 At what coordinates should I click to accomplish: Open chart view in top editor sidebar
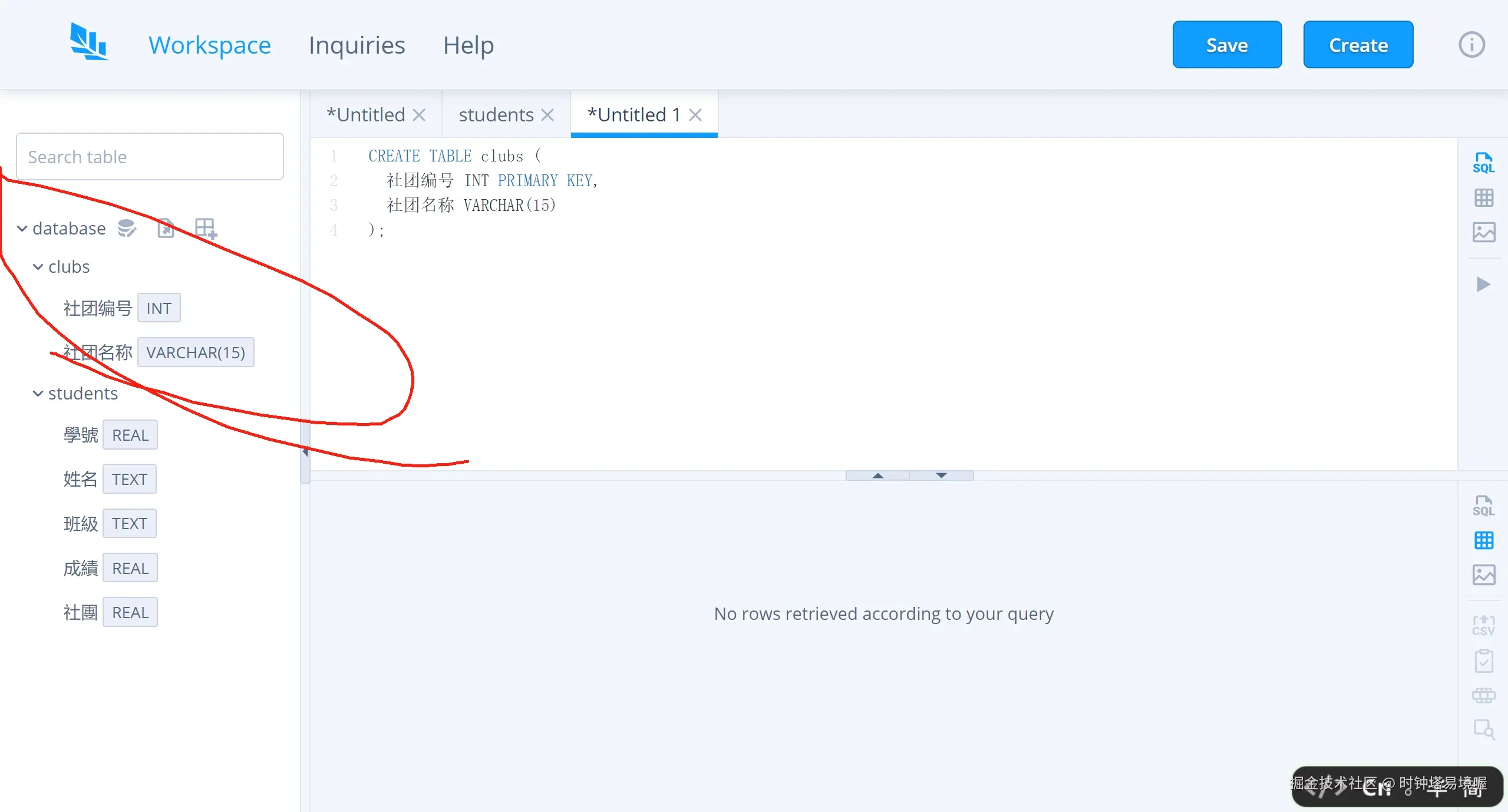pos(1483,232)
